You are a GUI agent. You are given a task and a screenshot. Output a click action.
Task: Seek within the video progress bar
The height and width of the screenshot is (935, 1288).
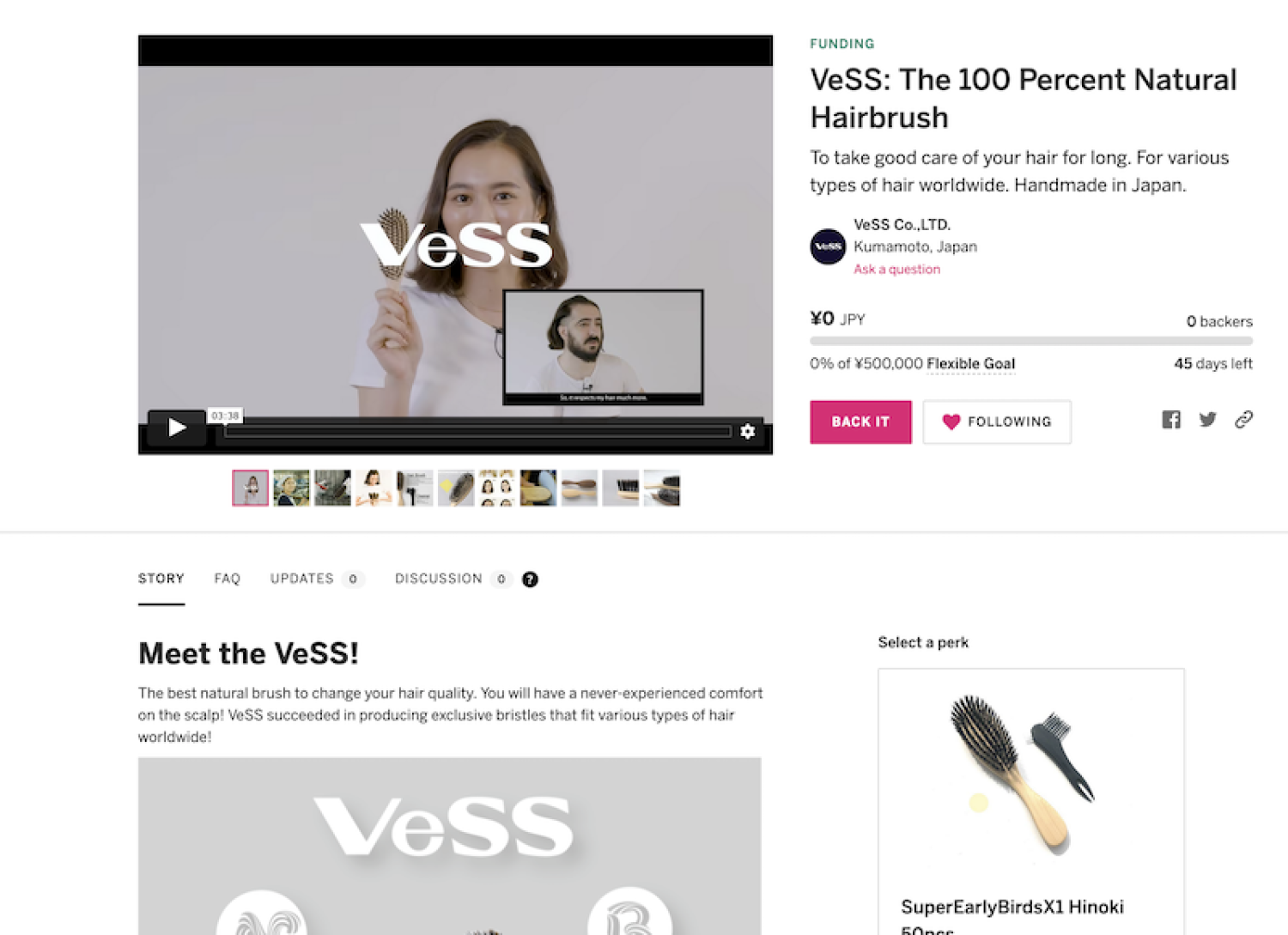(x=477, y=431)
